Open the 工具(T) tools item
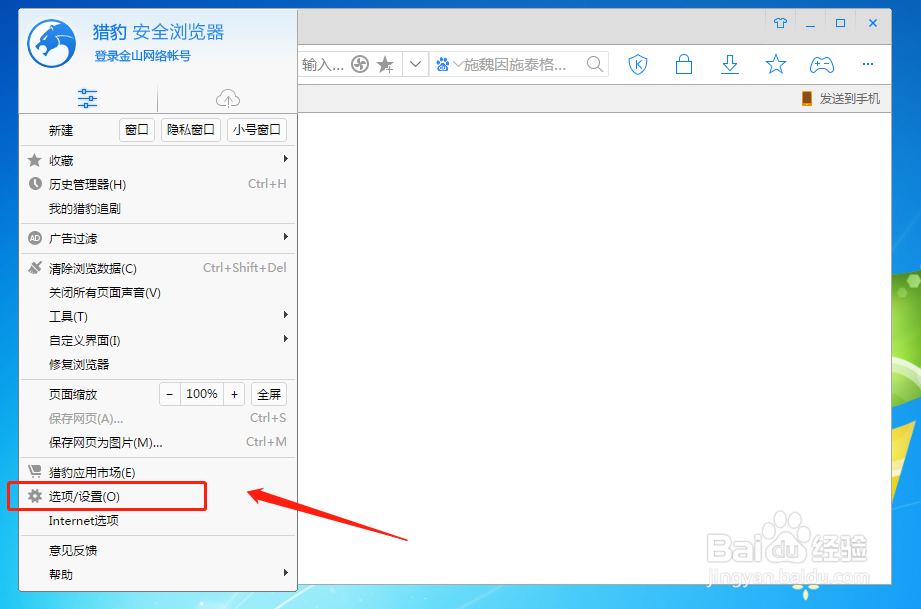This screenshot has width=921, height=609. click(158, 317)
